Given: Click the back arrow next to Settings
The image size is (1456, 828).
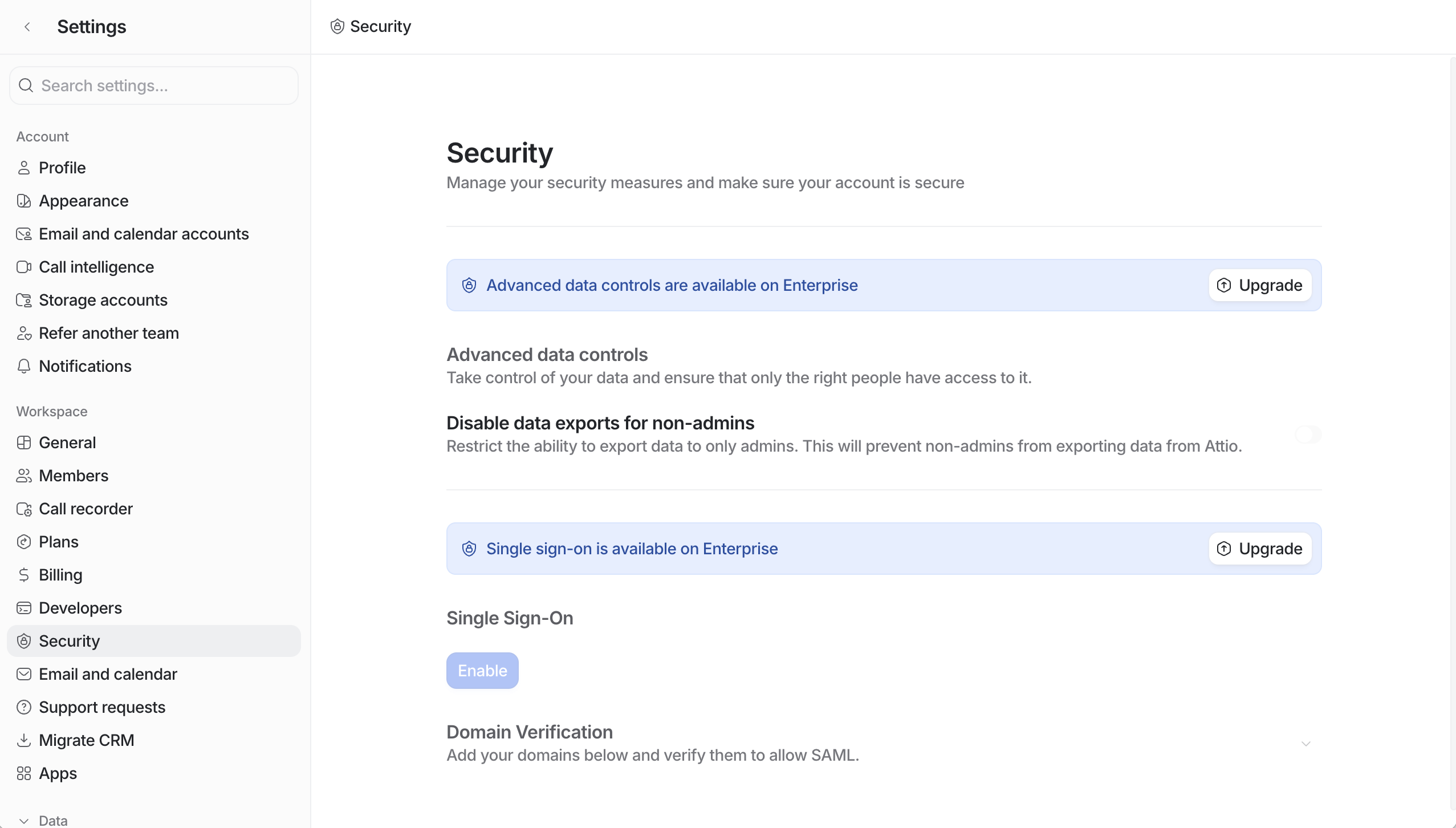Looking at the screenshot, I should pos(28,26).
